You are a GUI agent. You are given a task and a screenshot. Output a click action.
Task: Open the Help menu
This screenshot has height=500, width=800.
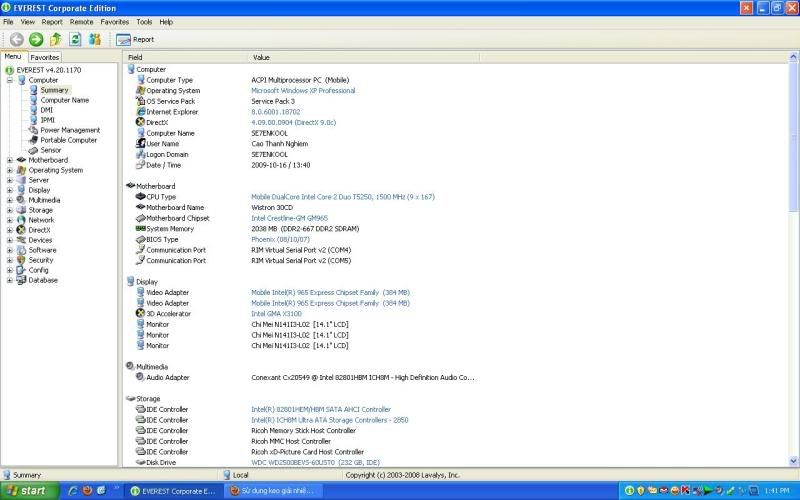(x=166, y=22)
